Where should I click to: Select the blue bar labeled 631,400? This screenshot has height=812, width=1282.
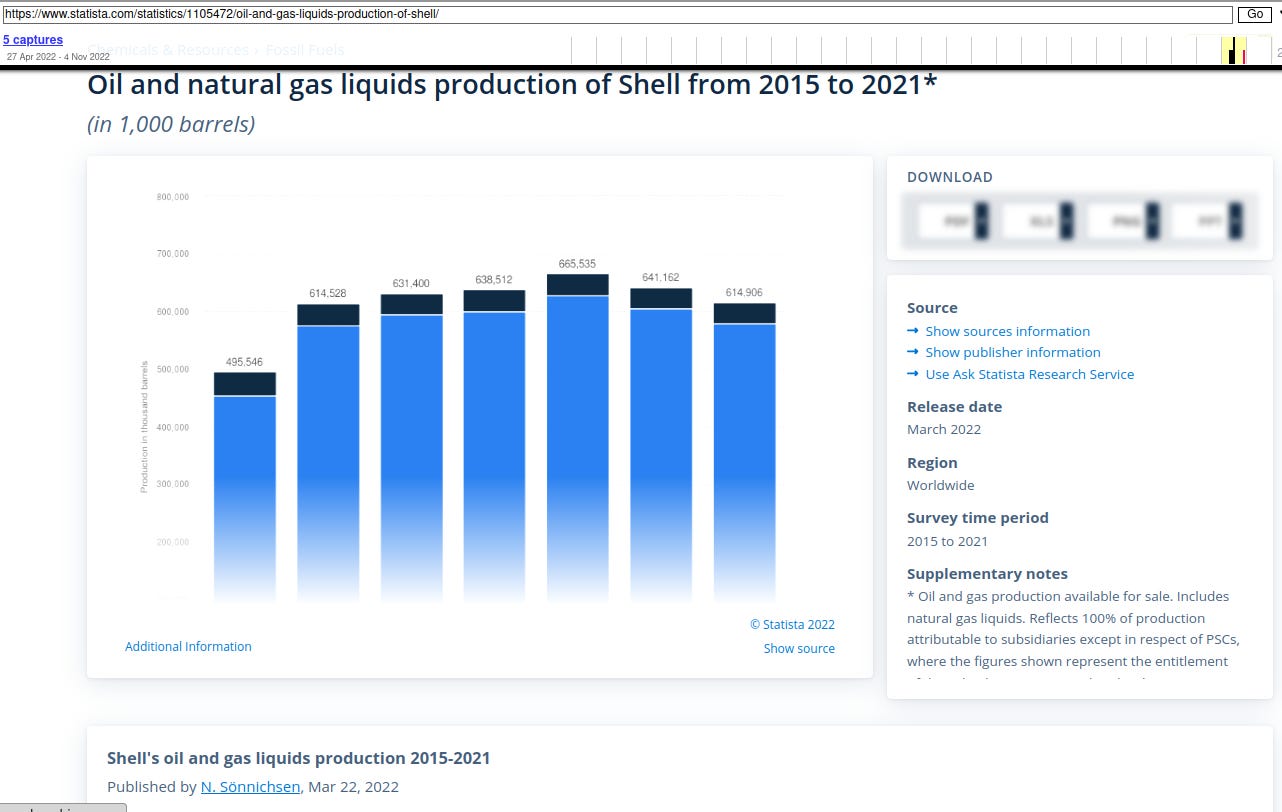(x=412, y=458)
